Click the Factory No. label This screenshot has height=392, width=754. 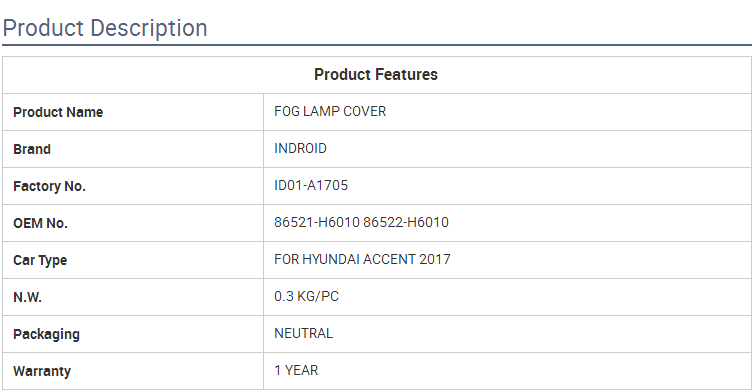click(49, 186)
